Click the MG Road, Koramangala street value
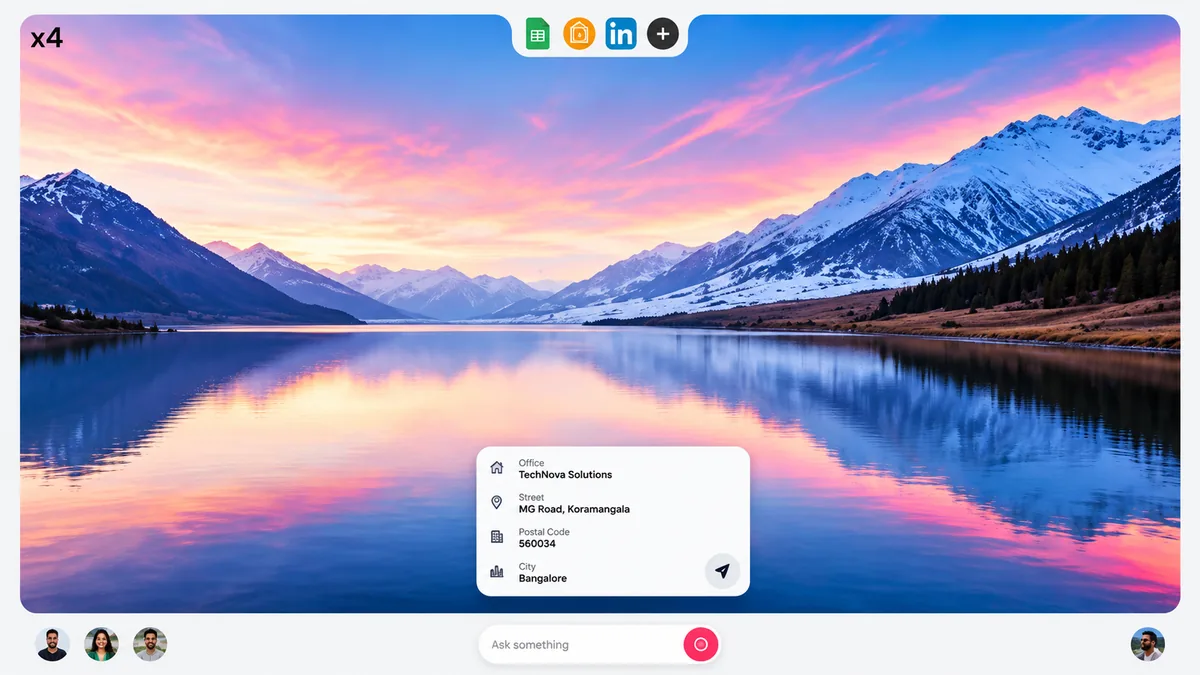This screenshot has height=675, width=1200. coord(574,509)
